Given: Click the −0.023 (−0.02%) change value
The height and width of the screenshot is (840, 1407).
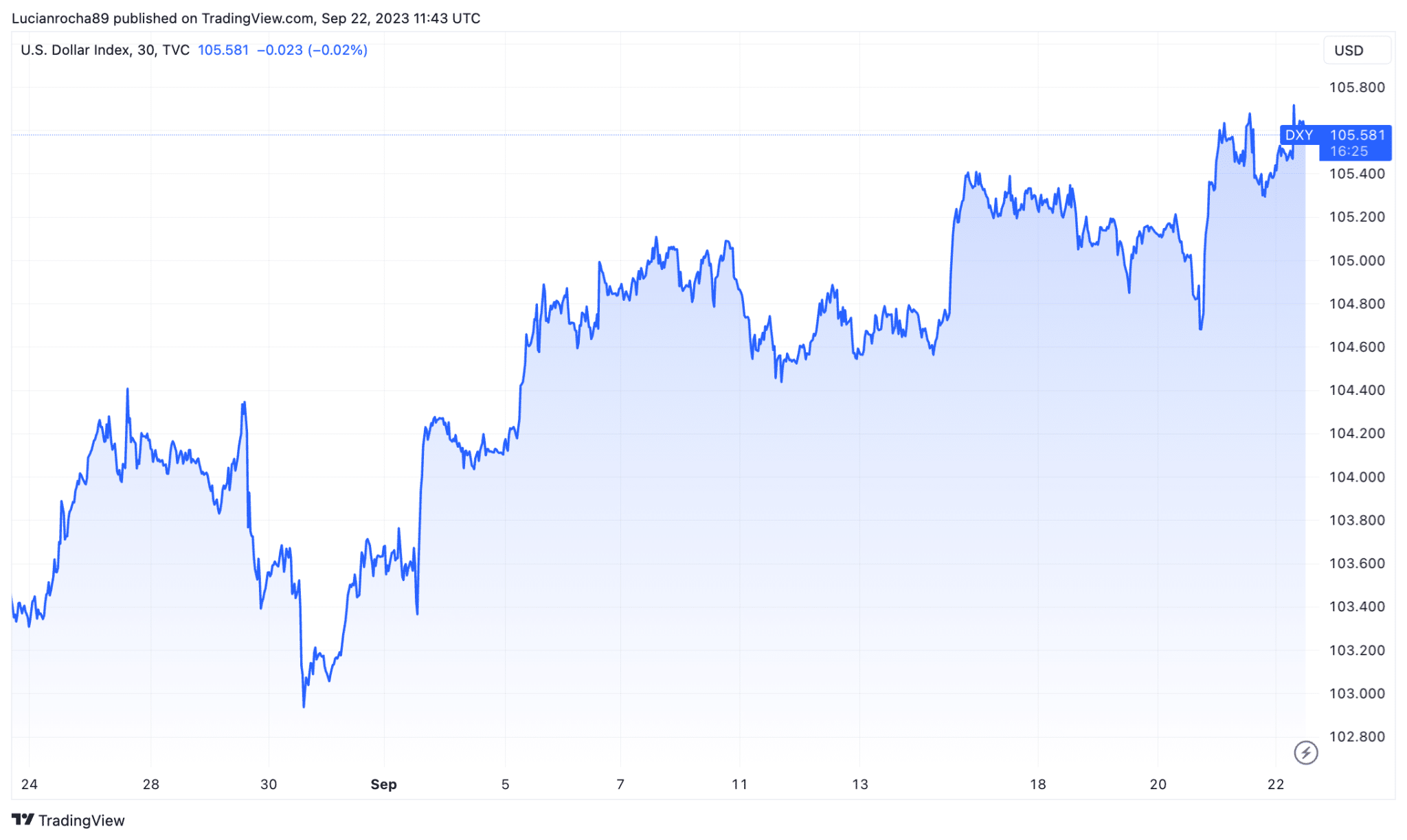Looking at the screenshot, I should pyautogui.click(x=312, y=50).
